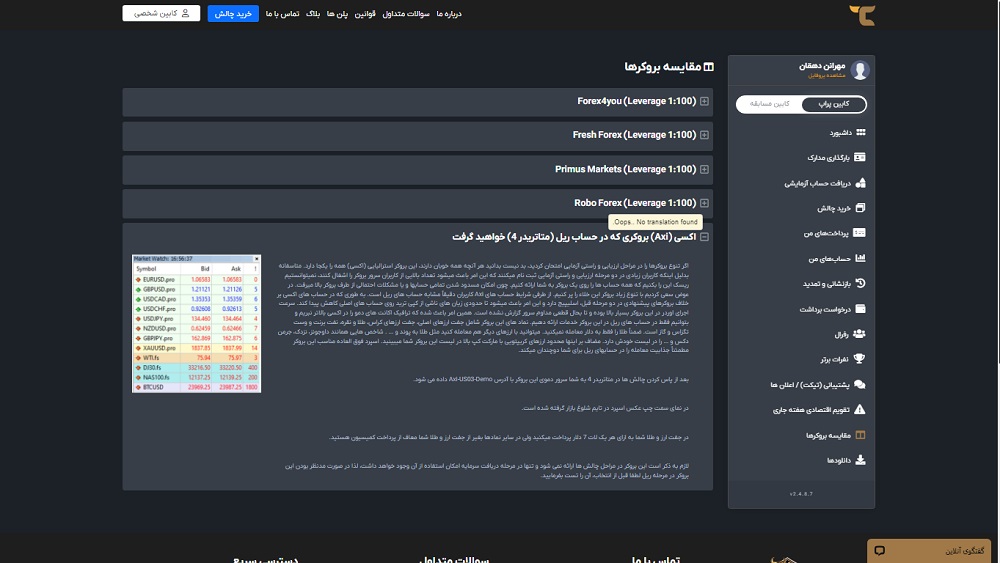
Task: Open the بلاگ menu item
Action: (313, 14)
